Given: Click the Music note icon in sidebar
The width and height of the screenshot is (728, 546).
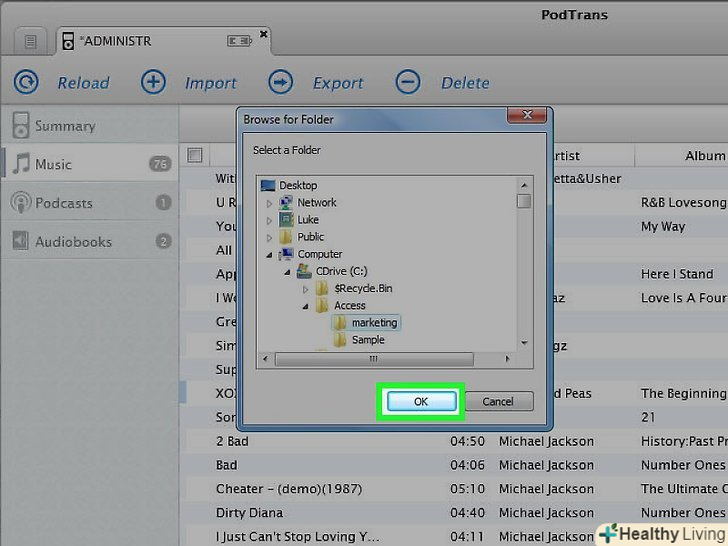Looking at the screenshot, I should [20, 163].
